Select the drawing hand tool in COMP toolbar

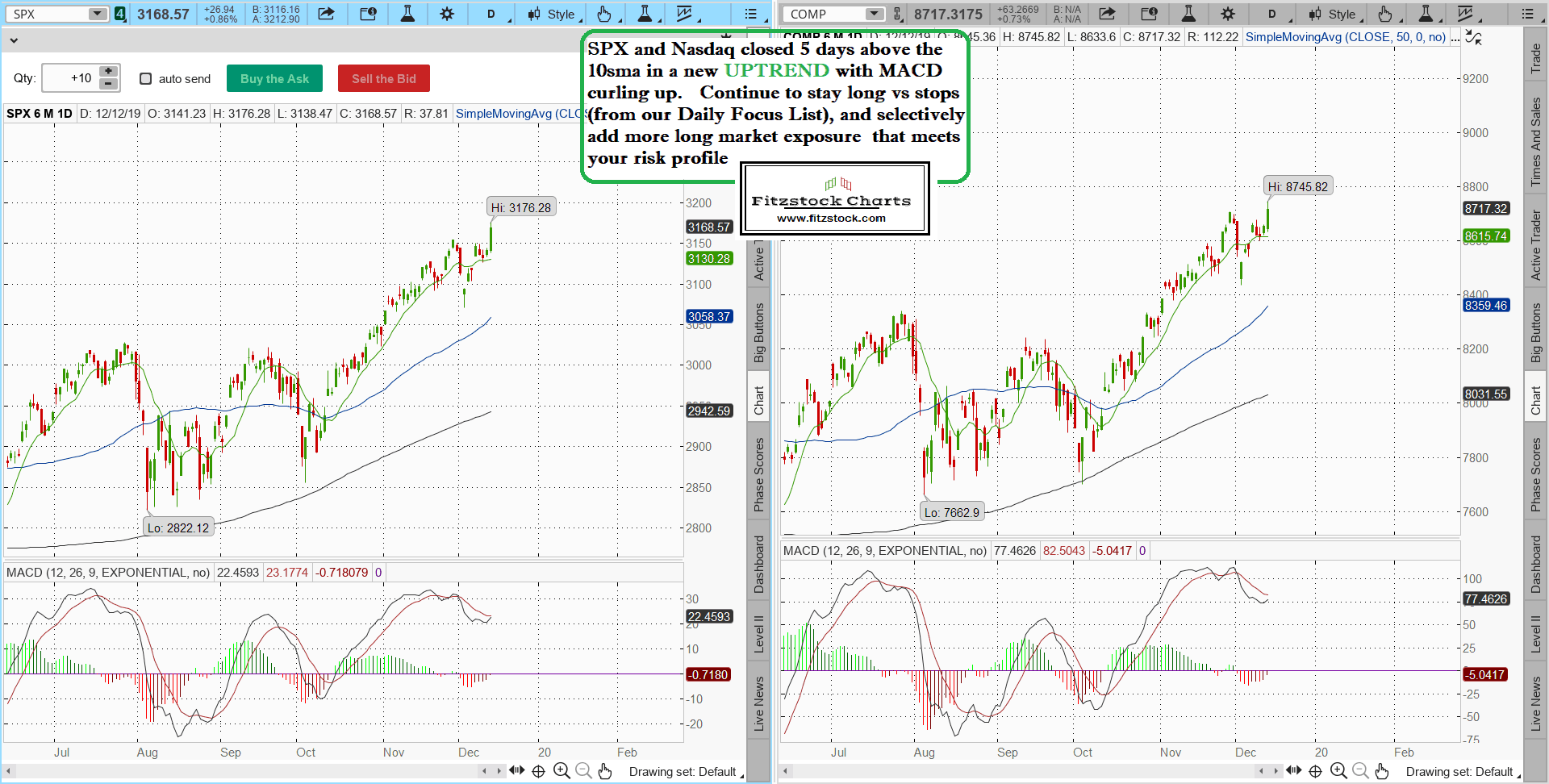point(1385,14)
